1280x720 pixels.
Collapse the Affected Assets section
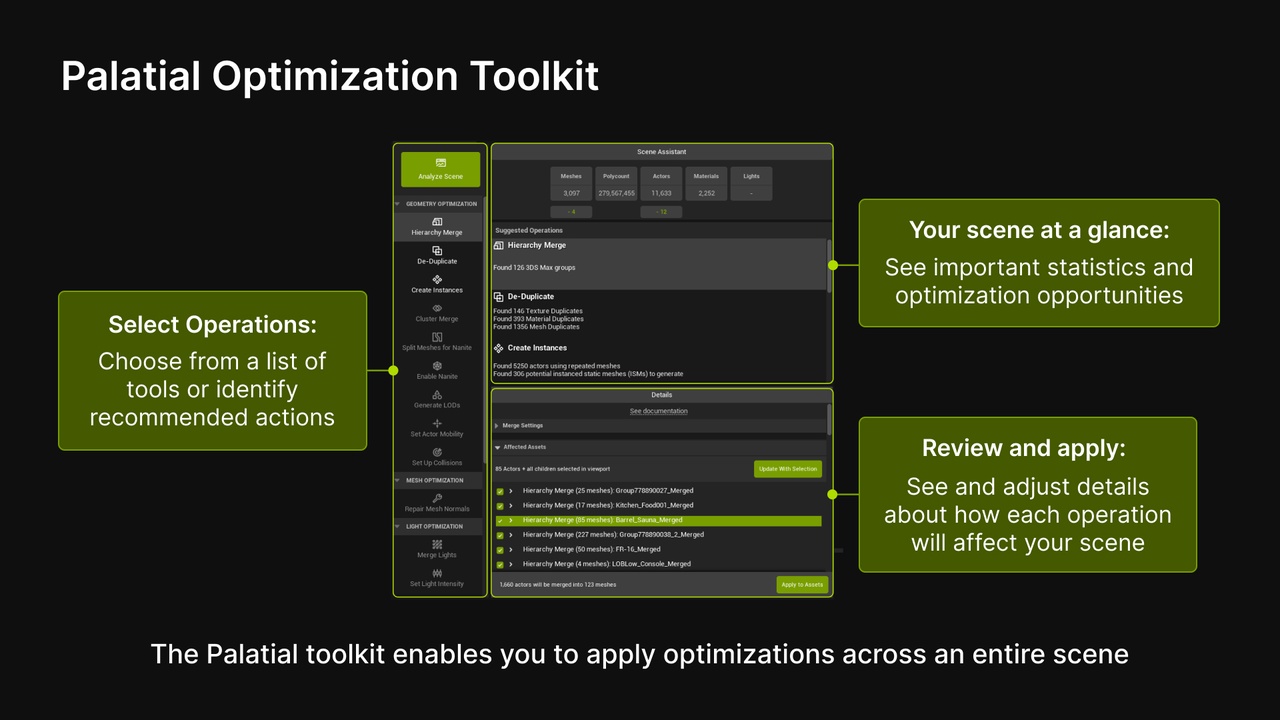tap(498, 447)
